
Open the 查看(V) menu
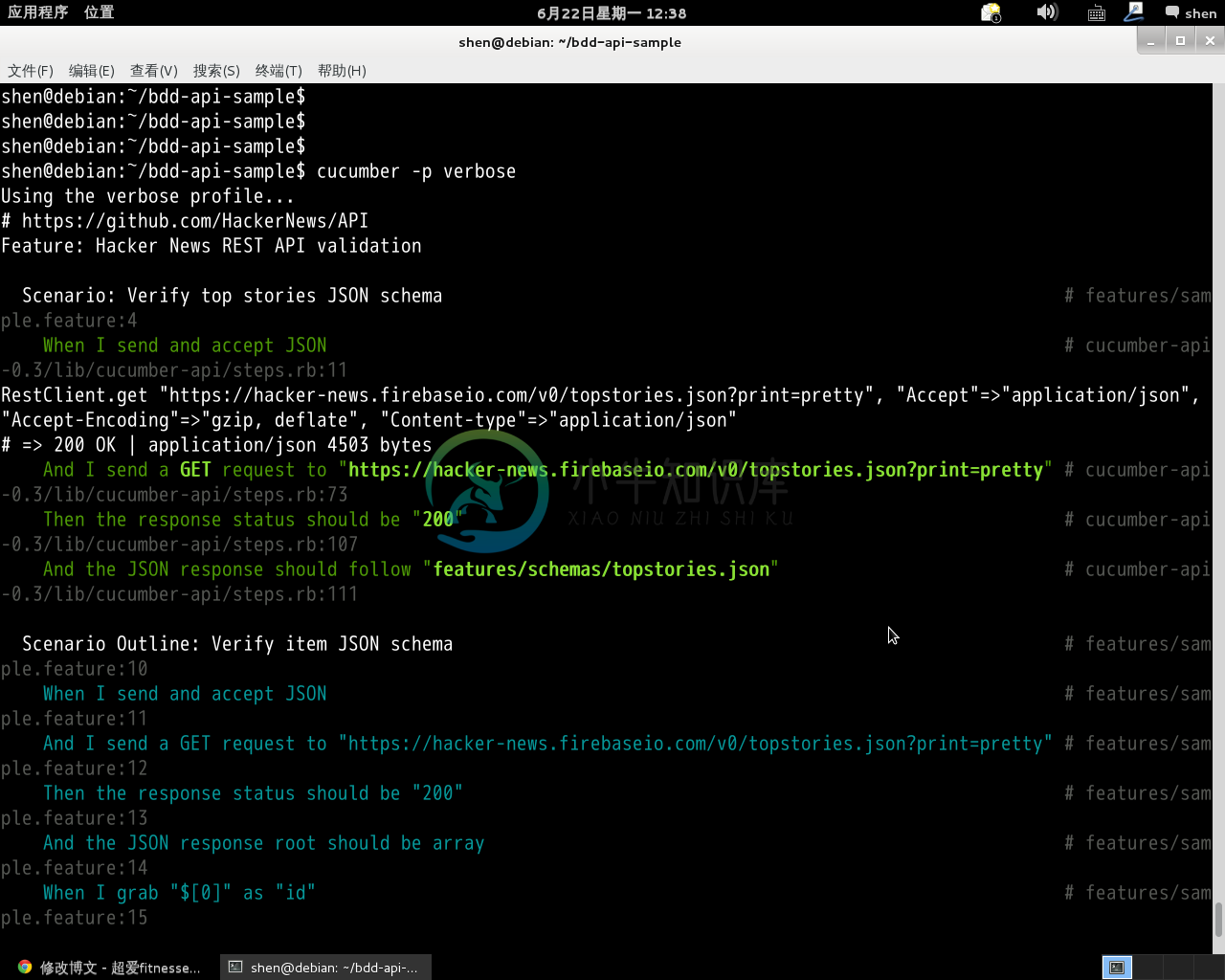click(154, 71)
